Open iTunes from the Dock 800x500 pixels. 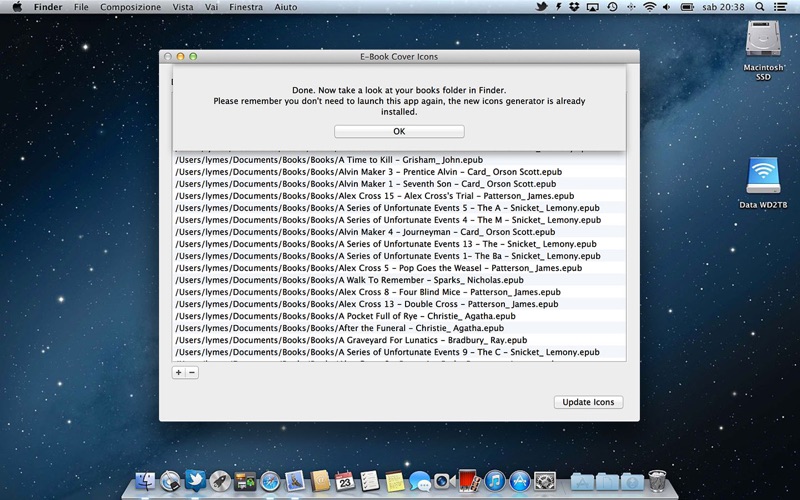(x=494, y=481)
